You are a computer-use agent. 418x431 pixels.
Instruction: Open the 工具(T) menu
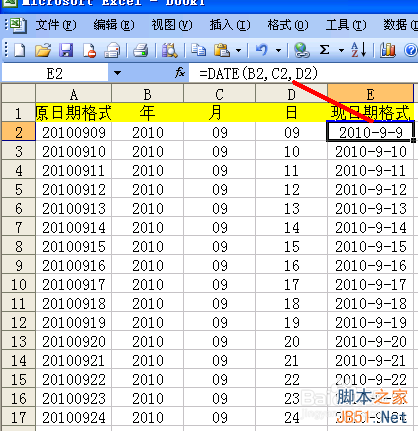(346, 25)
